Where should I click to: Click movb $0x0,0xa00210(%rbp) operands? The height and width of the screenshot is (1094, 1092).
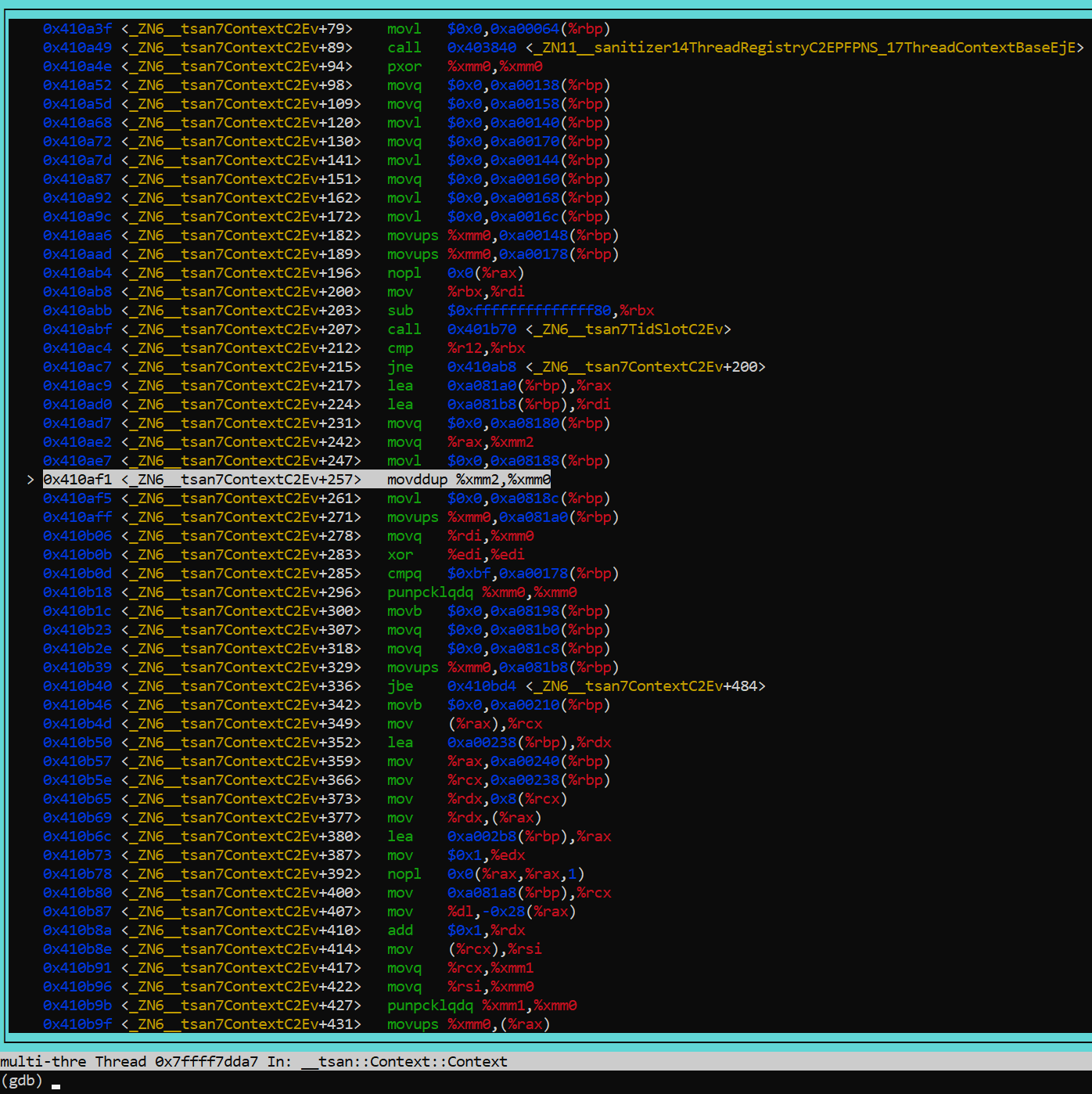coord(529,705)
